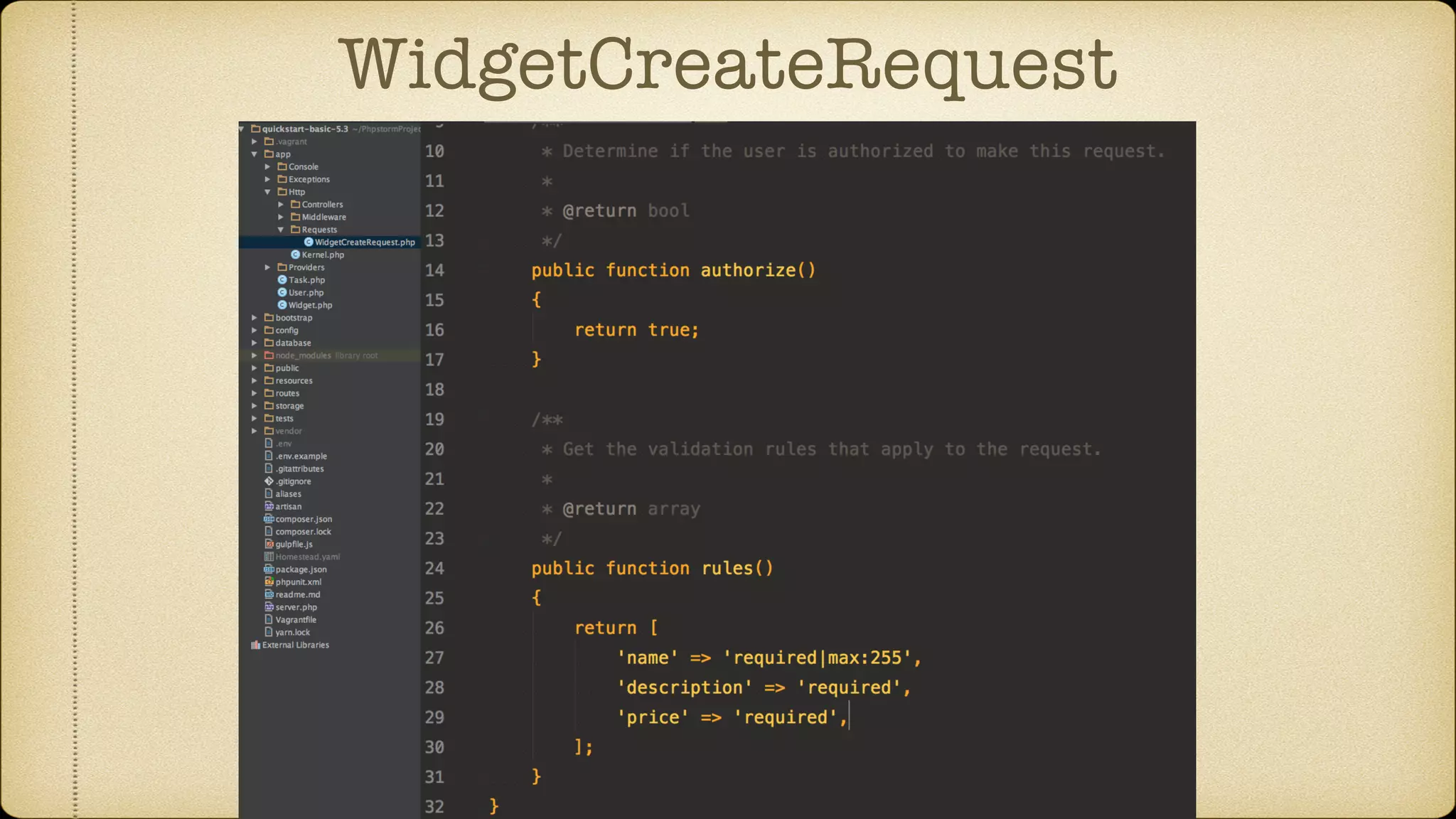Click '@return bool' doc comment
The image size is (1456, 819).
click(x=626, y=210)
